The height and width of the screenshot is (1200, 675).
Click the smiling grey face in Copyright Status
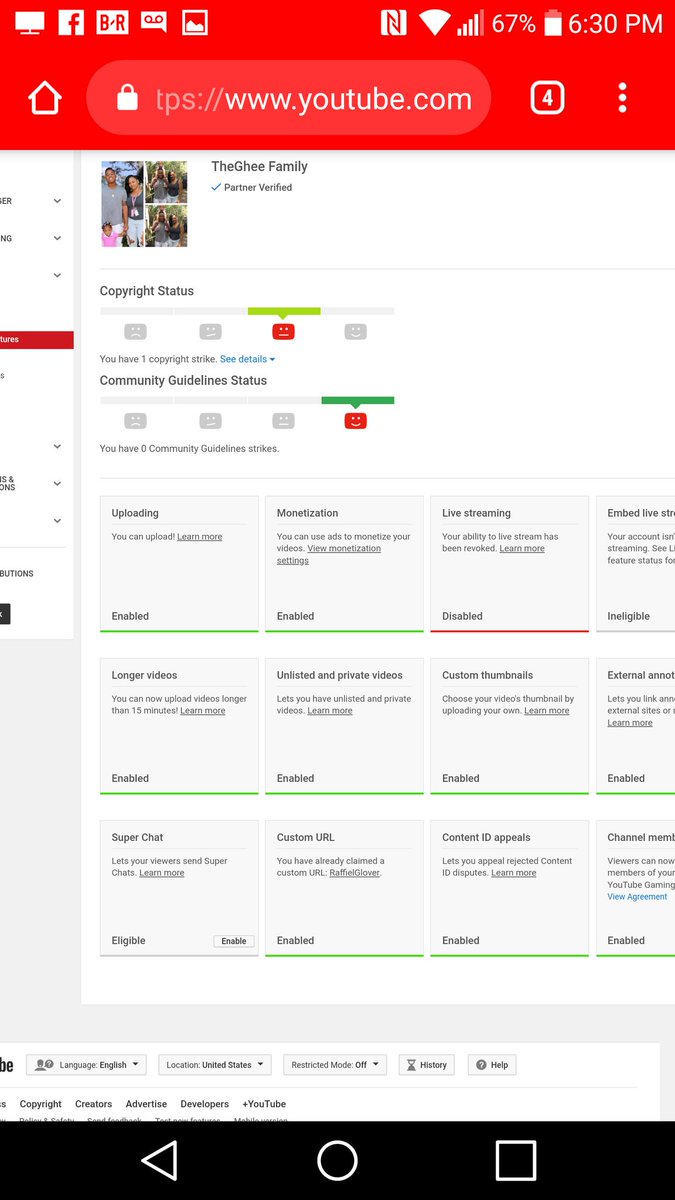[355, 332]
